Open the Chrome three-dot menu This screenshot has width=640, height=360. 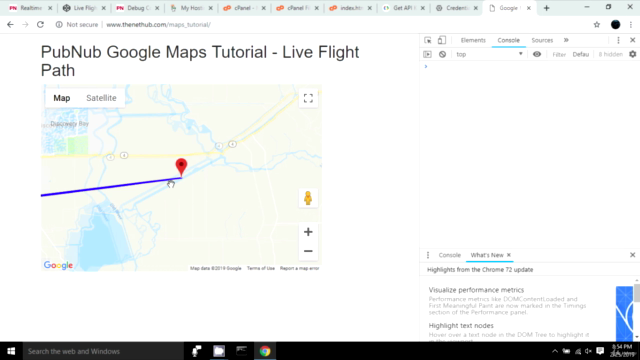(631, 24)
